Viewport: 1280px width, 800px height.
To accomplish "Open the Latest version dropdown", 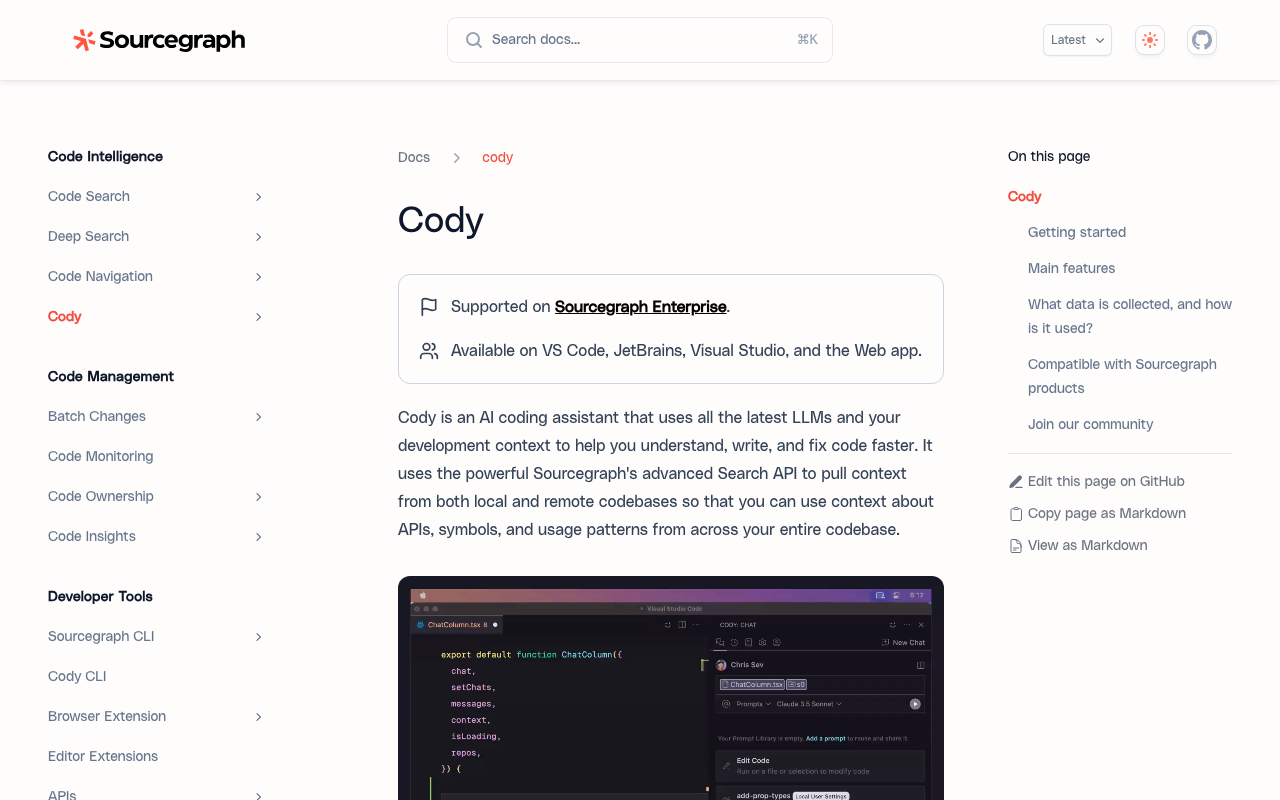I will 1077,40.
